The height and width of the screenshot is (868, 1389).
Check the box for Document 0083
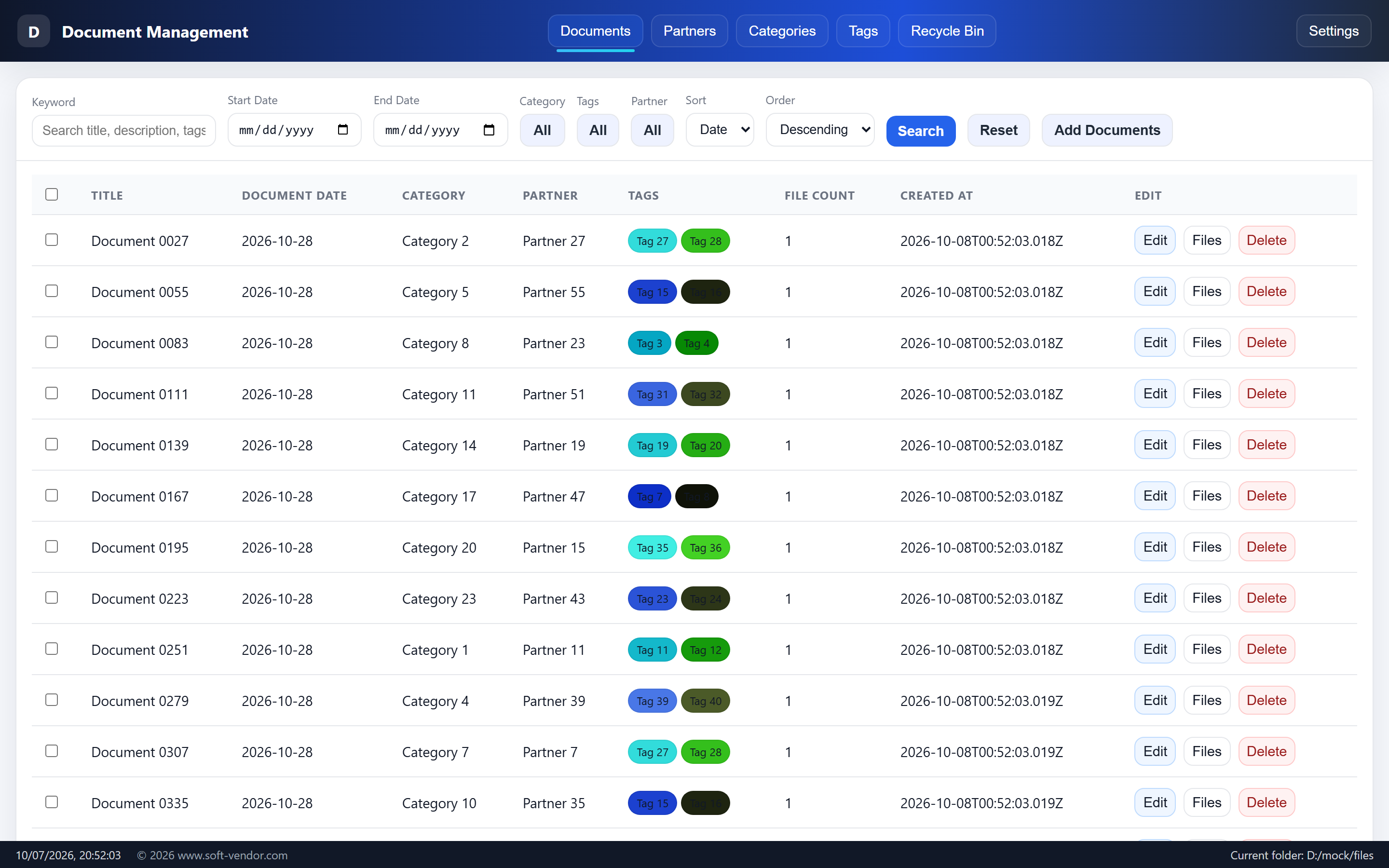pos(52,342)
